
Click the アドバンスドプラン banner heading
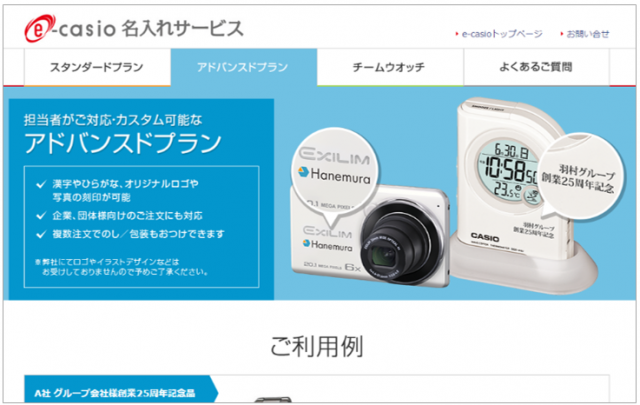point(123,143)
